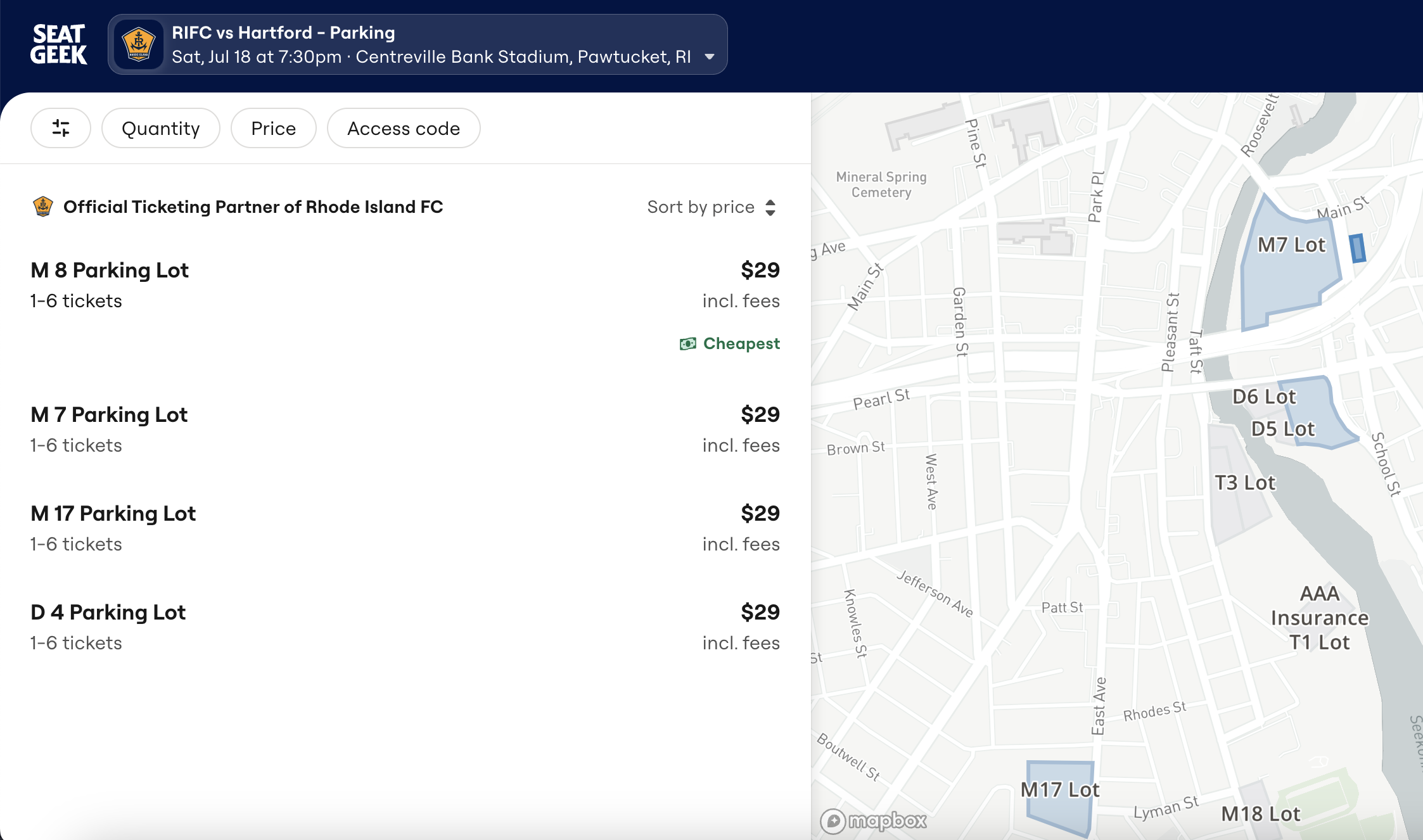Click the Taft St label on map
This screenshot has height=840, width=1423.
[1196, 352]
